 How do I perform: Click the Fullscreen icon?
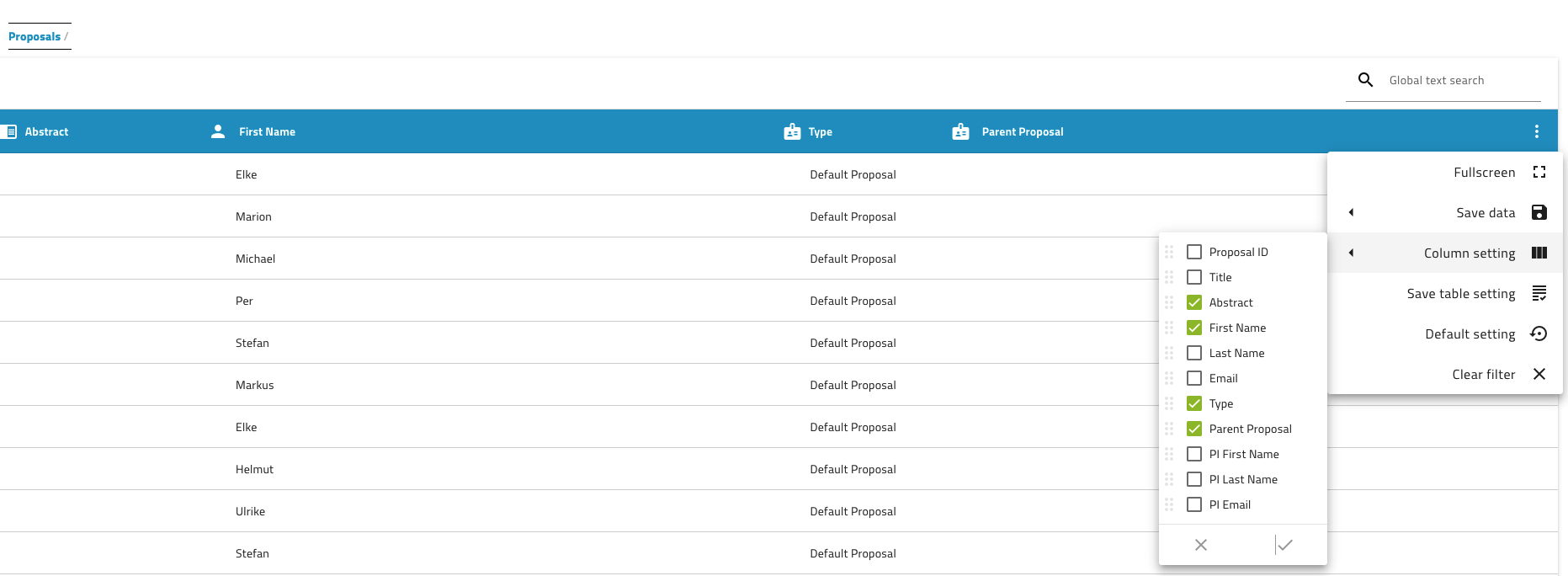1539,172
